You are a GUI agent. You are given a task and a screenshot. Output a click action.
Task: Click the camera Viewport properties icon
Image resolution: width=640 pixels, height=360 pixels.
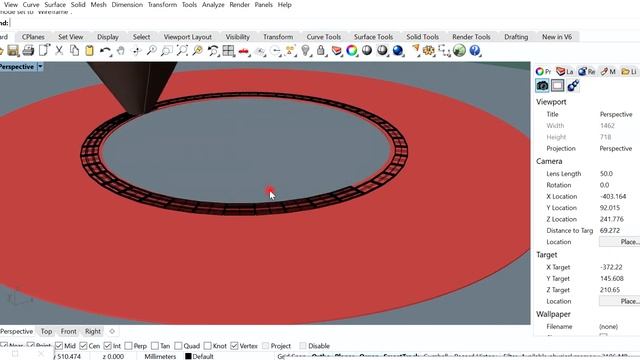[542, 85]
